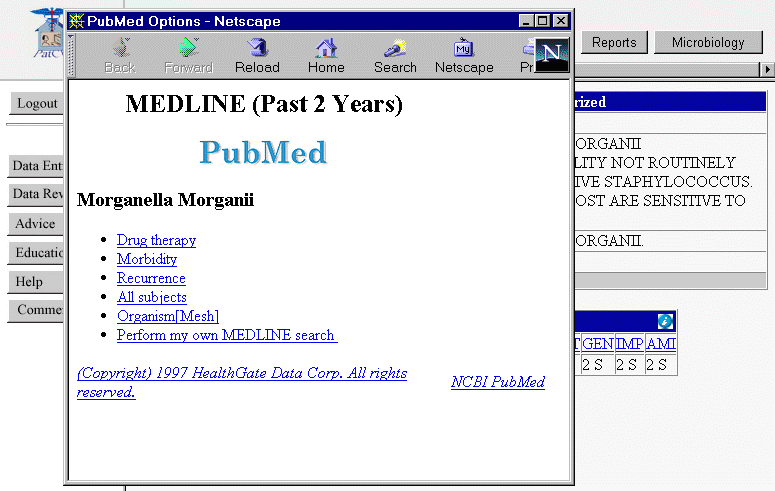Screen dimensions: 775x491
Task: Click the Netscape N logo
Action: coord(552,54)
